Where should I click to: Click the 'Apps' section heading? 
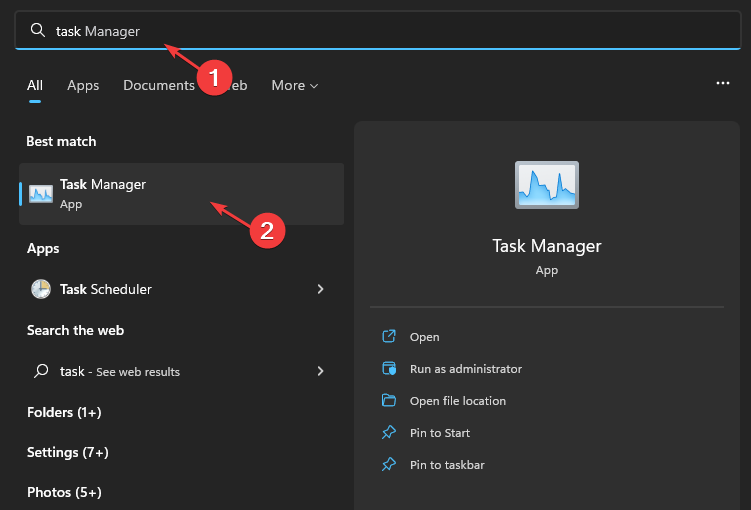(x=43, y=249)
